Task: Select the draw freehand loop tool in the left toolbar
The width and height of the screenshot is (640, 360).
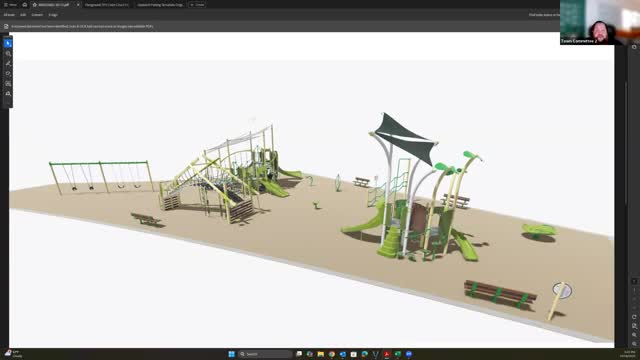Action: 8,74
